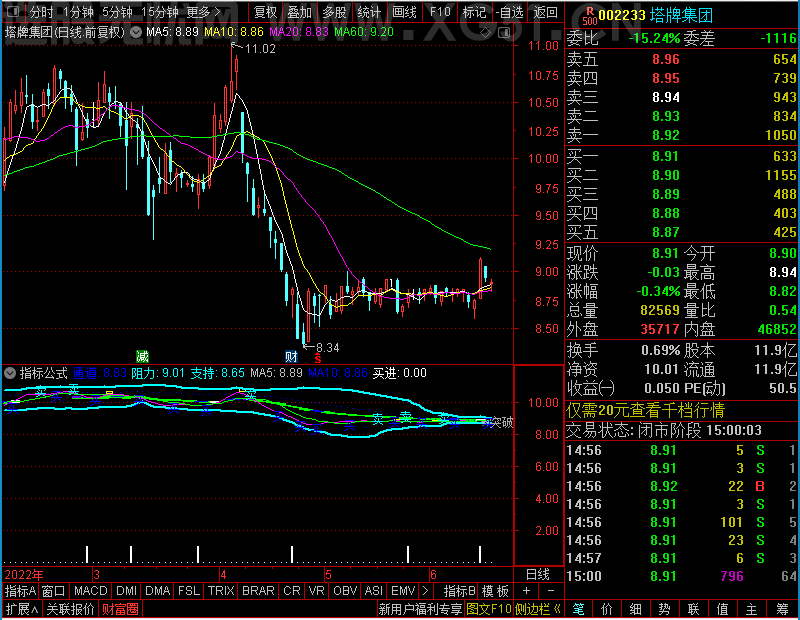The height and width of the screenshot is (620, 800).
Task: Open the 扩展 expander at the bottom
Action: pos(22,609)
